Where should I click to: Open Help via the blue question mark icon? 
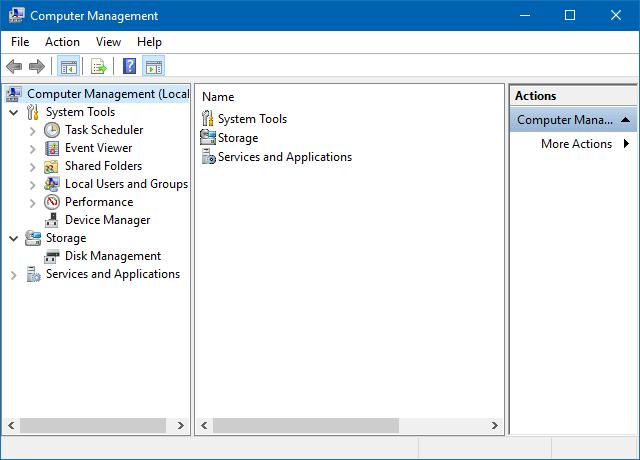[x=129, y=67]
